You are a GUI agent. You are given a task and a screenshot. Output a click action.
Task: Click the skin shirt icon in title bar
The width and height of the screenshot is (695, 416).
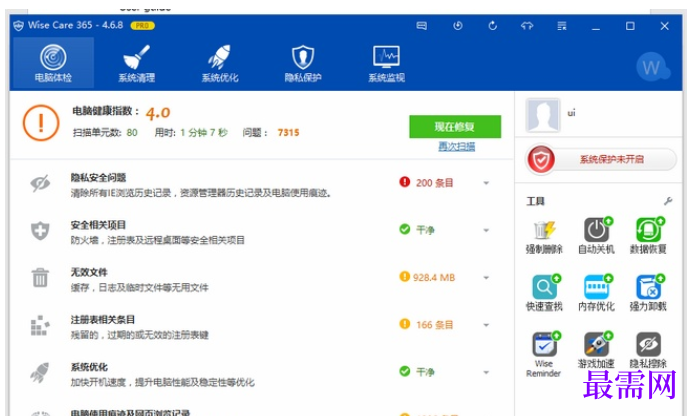[527, 26]
